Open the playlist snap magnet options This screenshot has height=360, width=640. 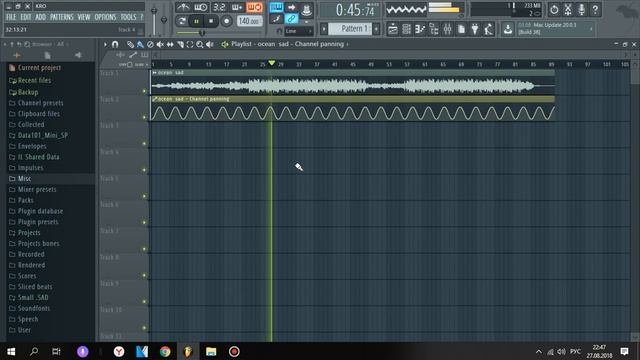[115, 44]
